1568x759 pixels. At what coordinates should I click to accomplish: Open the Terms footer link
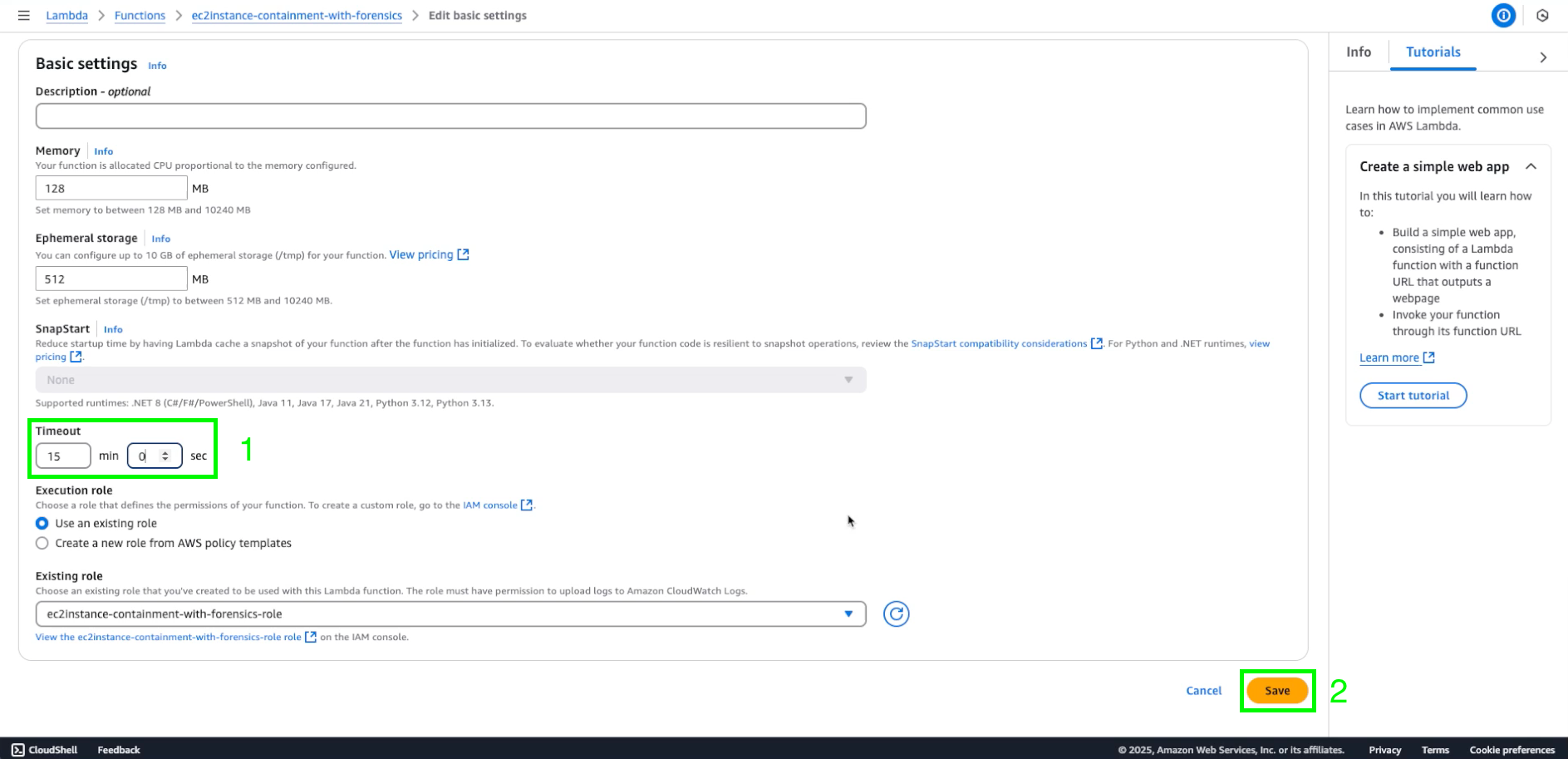pos(1435,750)
